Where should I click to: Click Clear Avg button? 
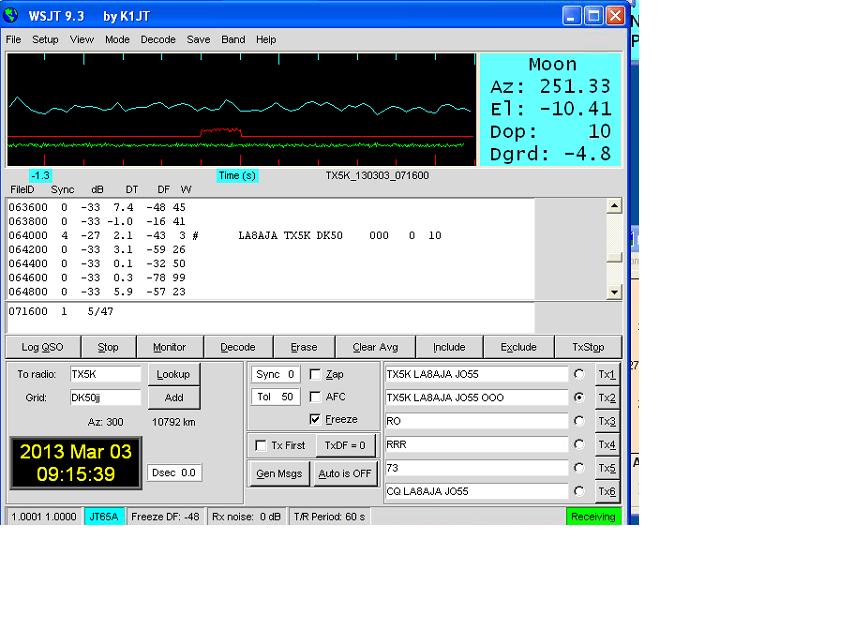pos(375,347)
